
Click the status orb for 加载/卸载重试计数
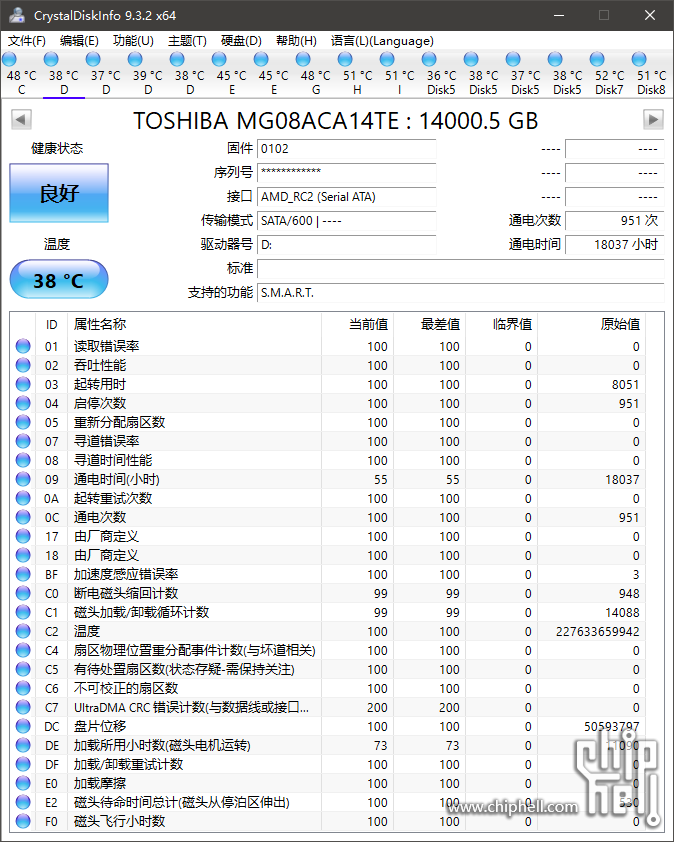pos(23,764)
